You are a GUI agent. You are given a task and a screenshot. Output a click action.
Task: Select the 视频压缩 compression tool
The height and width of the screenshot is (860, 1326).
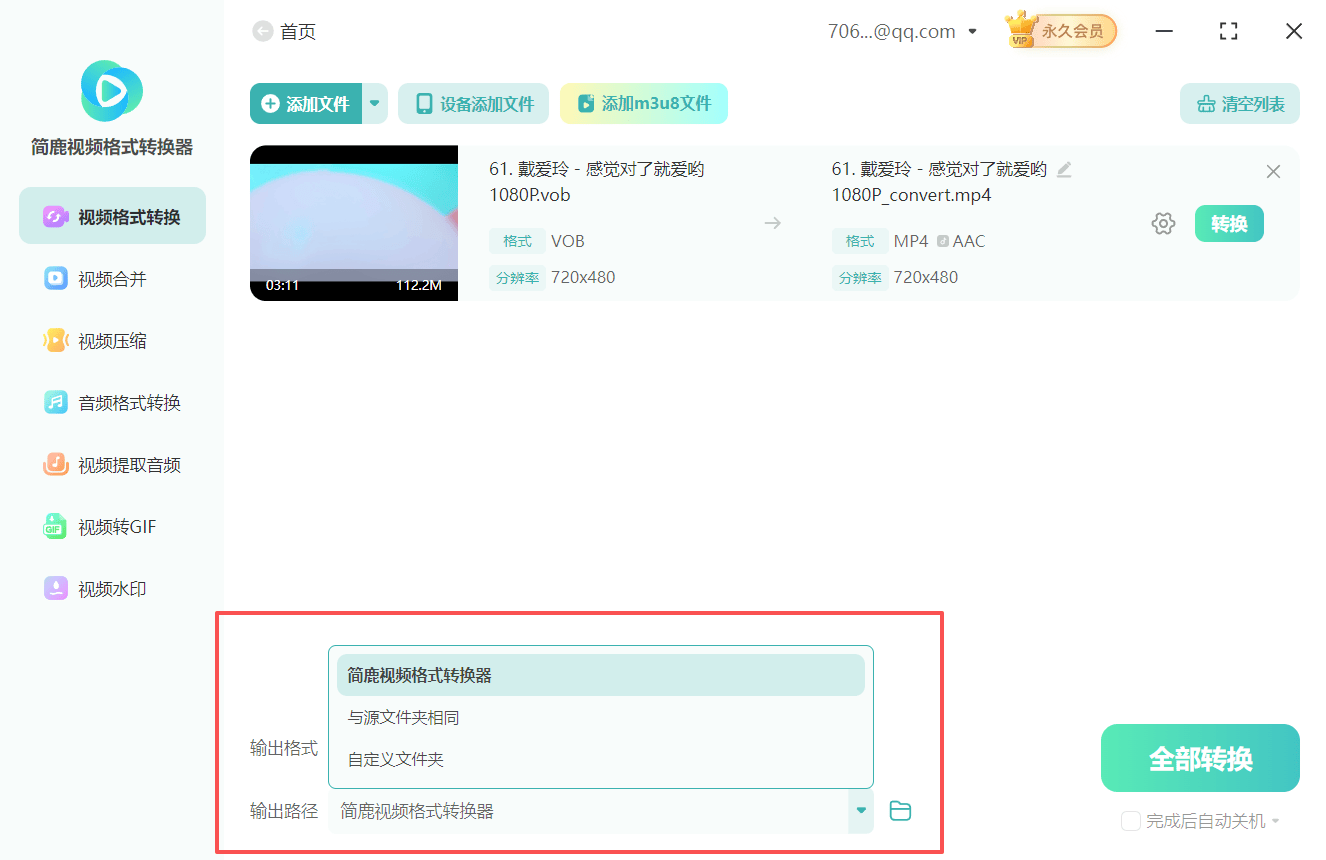click(x=112, y=340)
